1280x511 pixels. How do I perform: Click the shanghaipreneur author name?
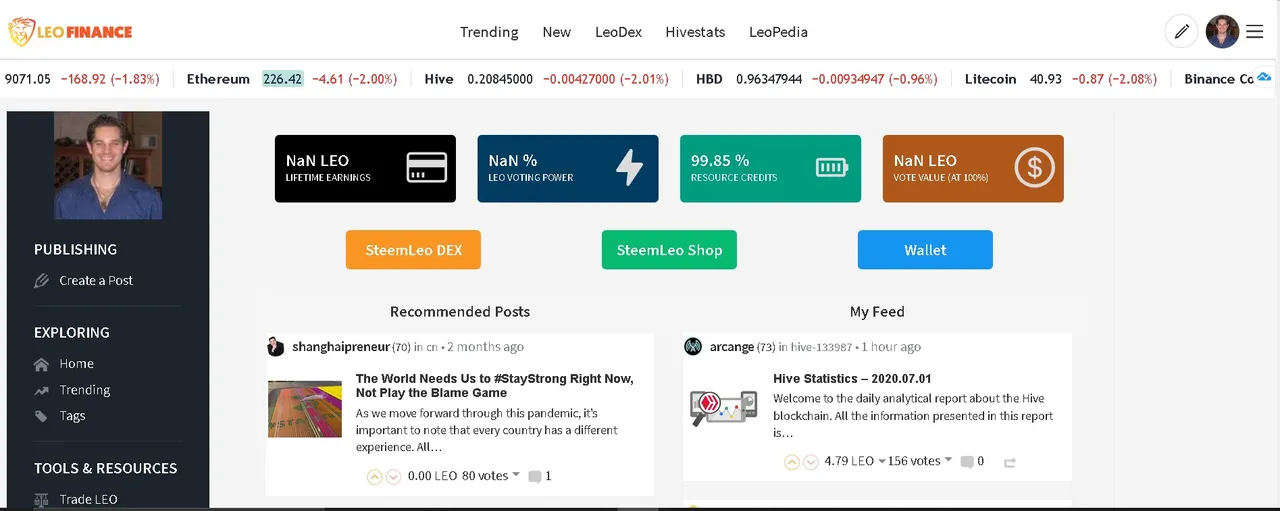(340, 347)
